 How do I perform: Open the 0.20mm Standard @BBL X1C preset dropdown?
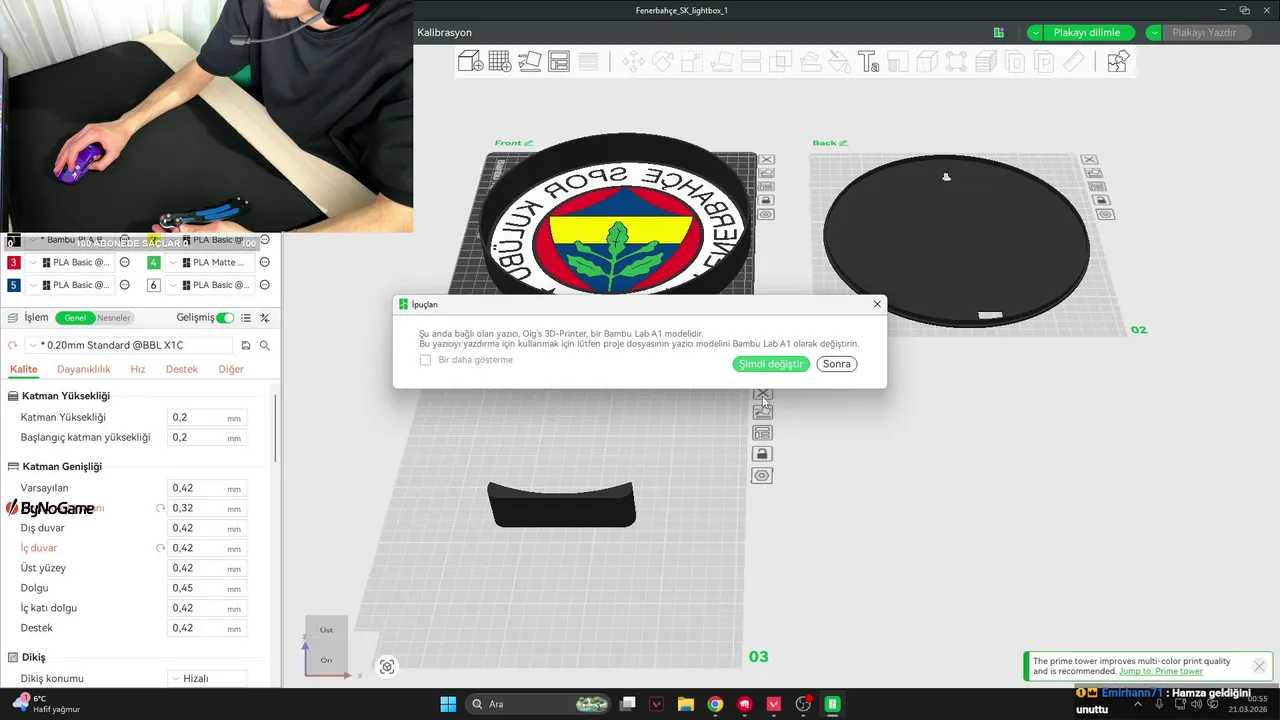[129, 345]
